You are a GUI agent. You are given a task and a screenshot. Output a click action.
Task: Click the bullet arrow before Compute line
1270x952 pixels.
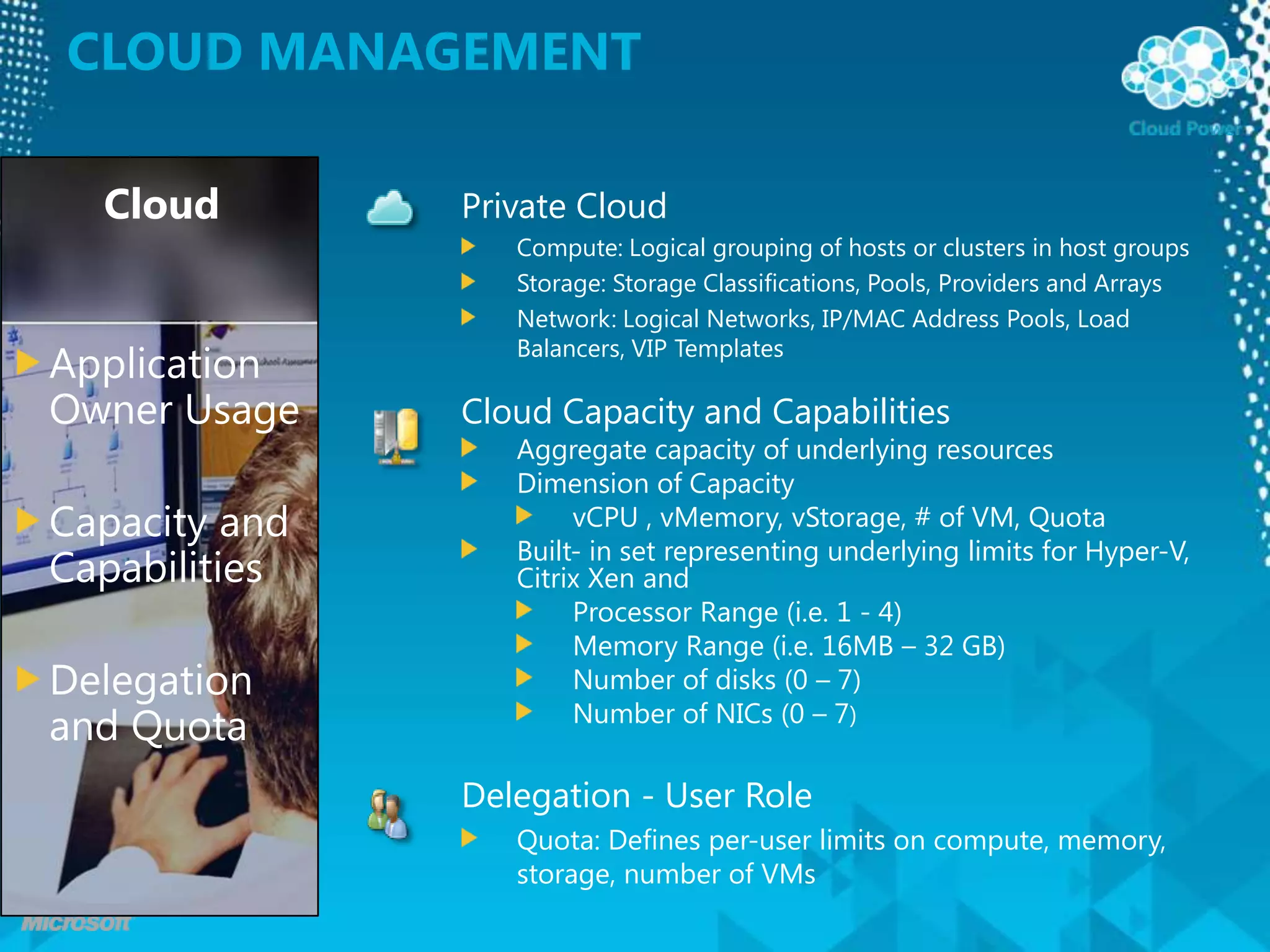tap(468, 247)
